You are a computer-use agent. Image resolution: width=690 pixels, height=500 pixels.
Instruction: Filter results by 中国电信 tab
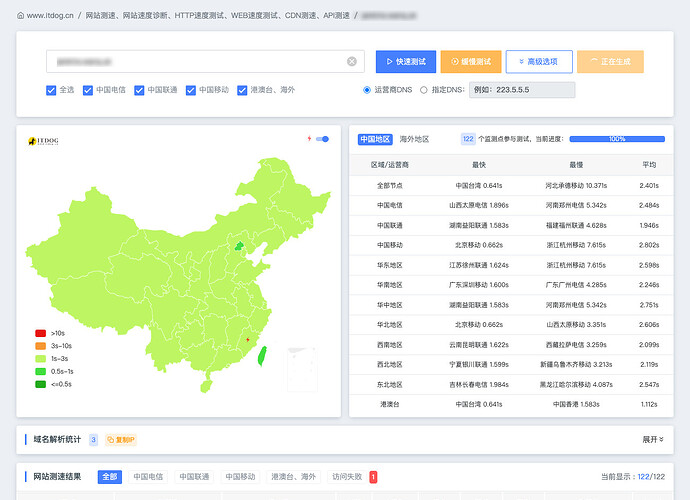click(148, 477)
